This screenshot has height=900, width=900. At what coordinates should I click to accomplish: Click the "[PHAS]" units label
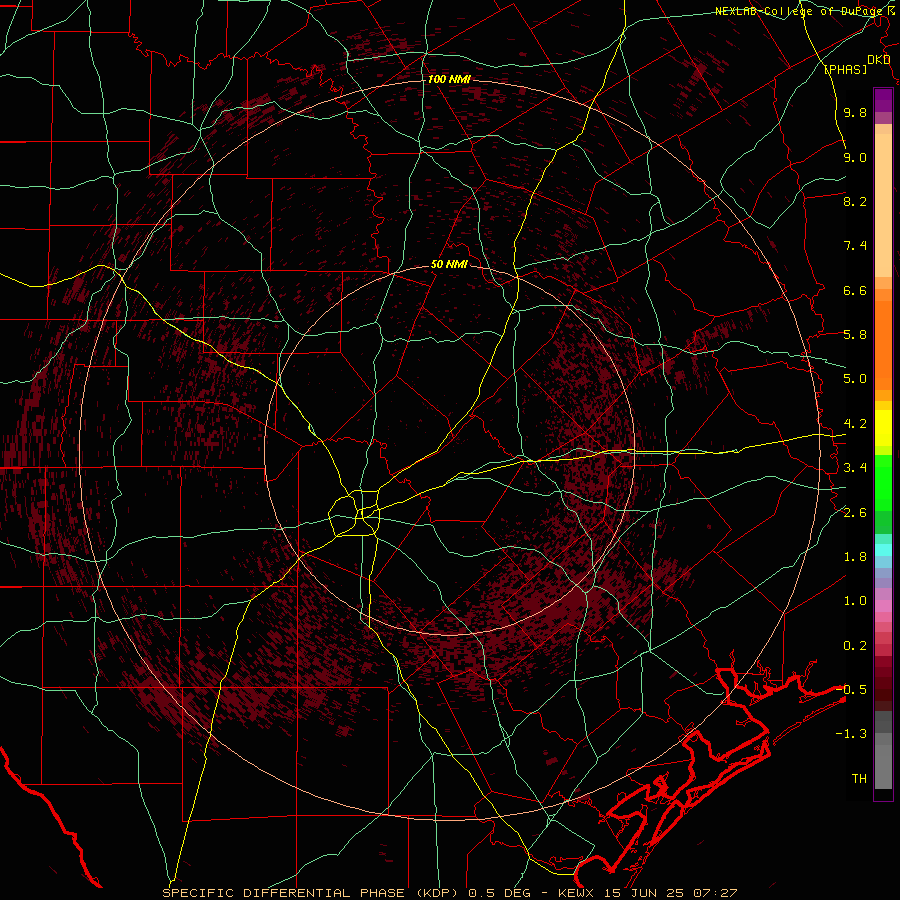[846, 69]
